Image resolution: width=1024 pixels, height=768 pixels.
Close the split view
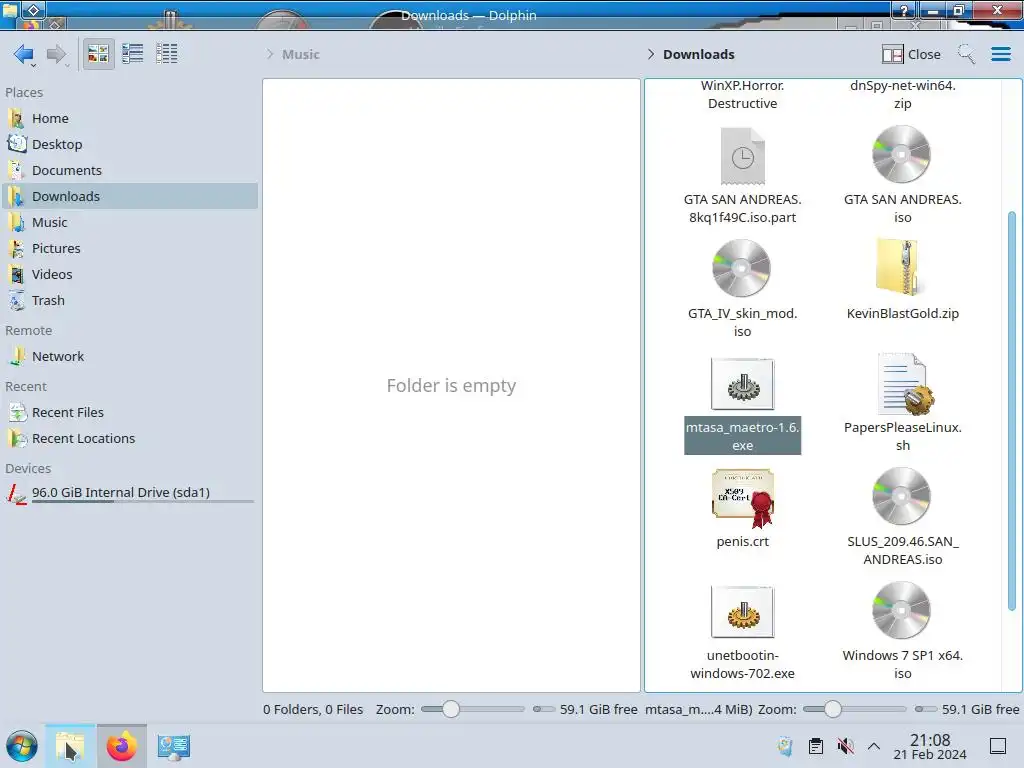click(911, 54)
